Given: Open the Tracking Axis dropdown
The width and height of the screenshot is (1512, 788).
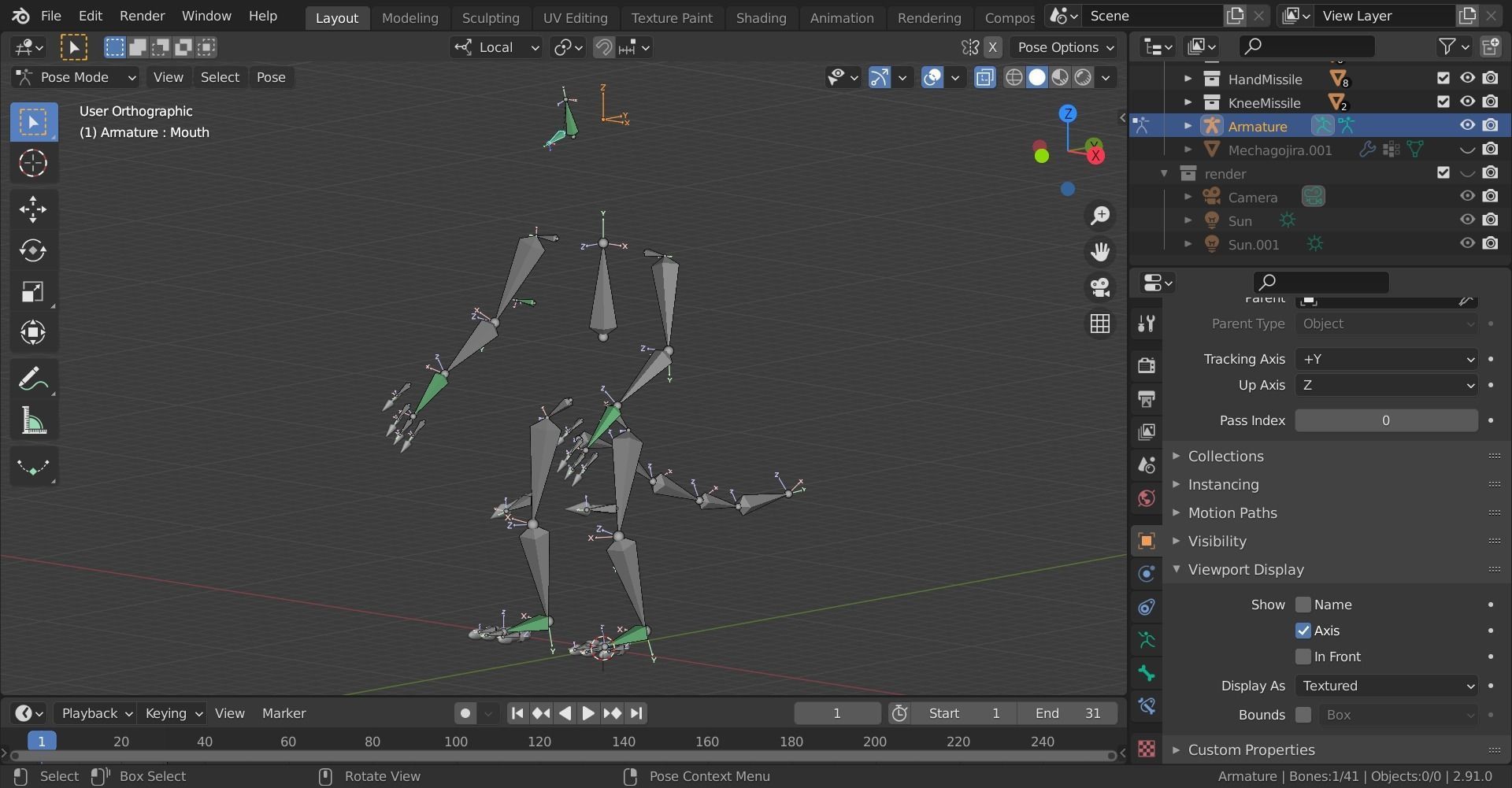Looking at the screenshot, I should 1386,359.
